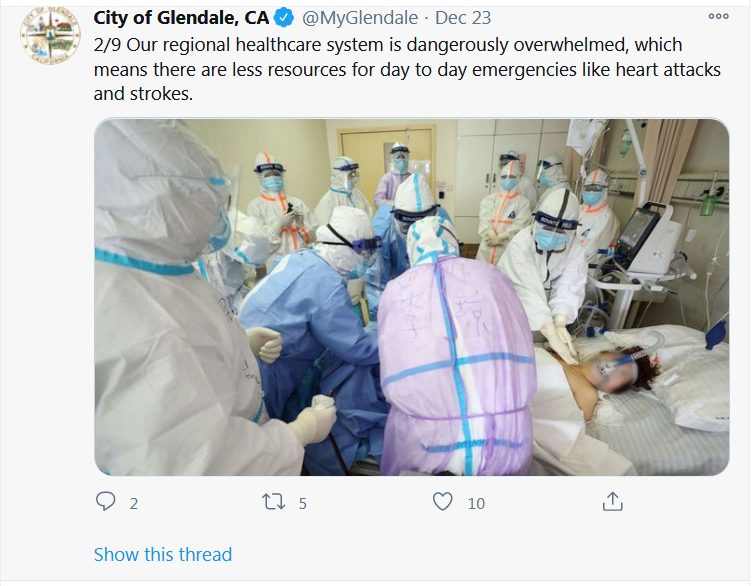This screenshot has height=586, width=754.
Task: Click Show this thread link
Action: [163, 554]
